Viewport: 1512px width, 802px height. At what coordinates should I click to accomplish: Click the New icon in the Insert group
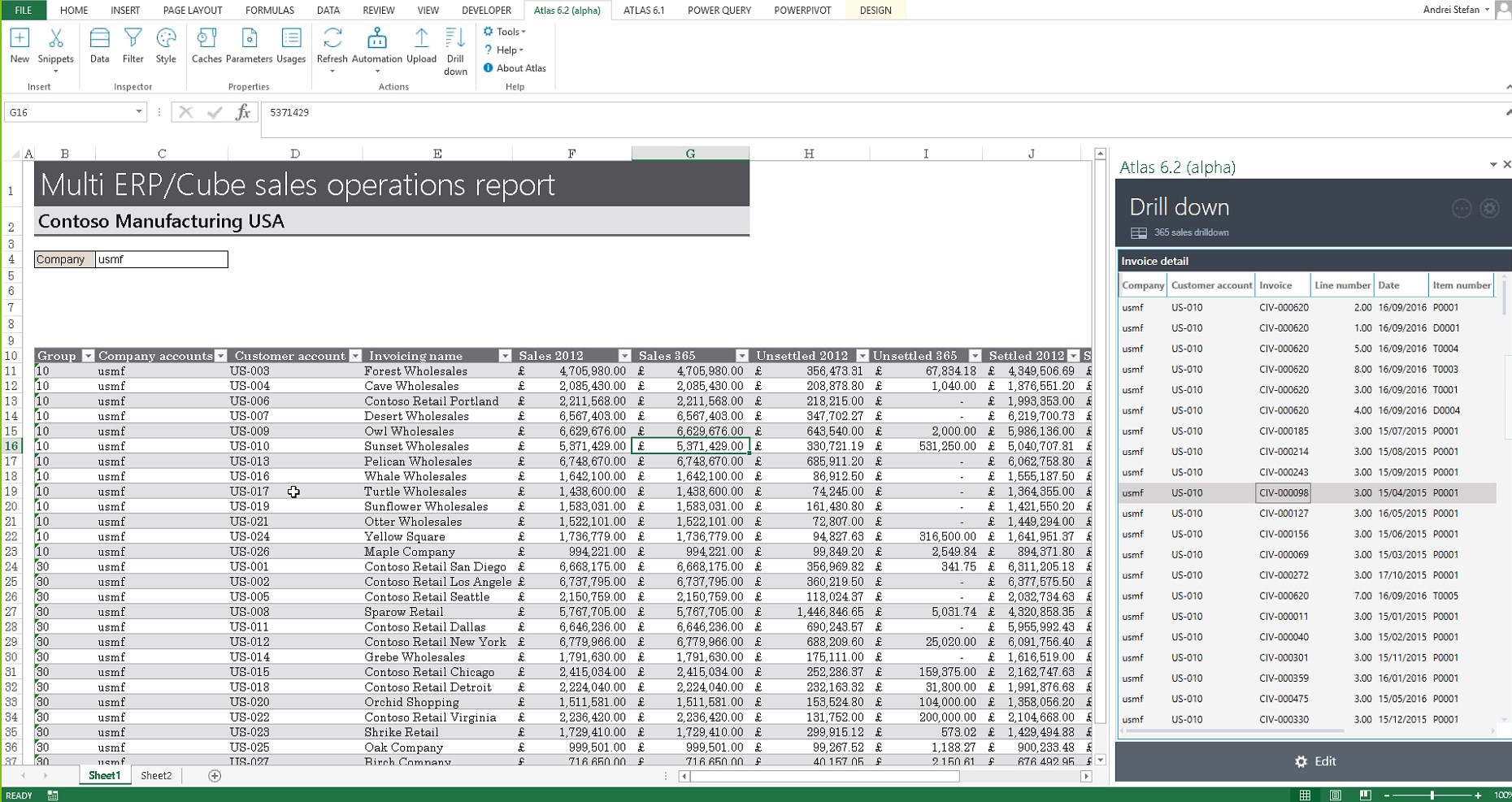click(20, 46)
